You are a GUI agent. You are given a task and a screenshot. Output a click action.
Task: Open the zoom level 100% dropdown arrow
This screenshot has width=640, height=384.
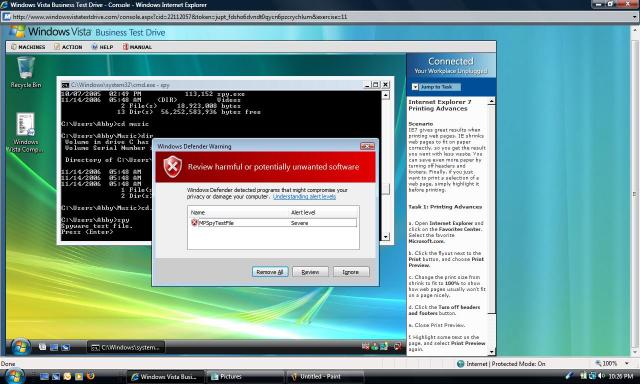(627, 363)
